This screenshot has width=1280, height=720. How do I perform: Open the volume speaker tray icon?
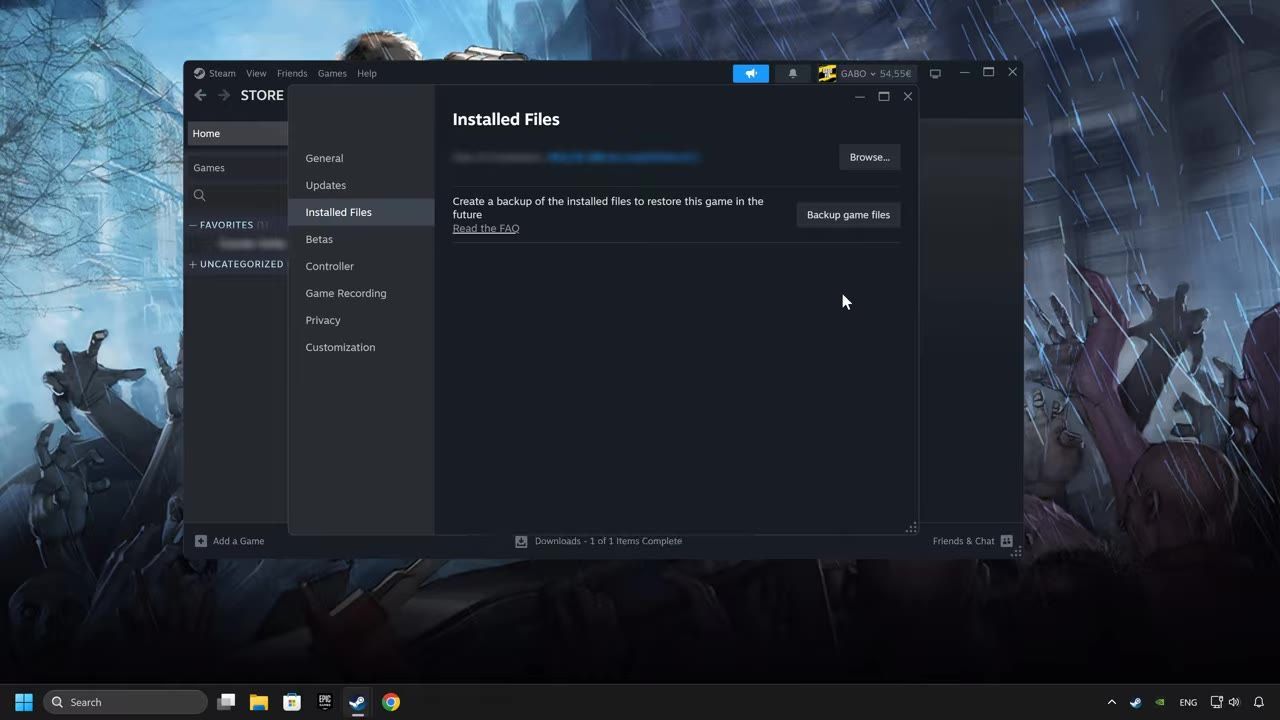pos(1234,702)
